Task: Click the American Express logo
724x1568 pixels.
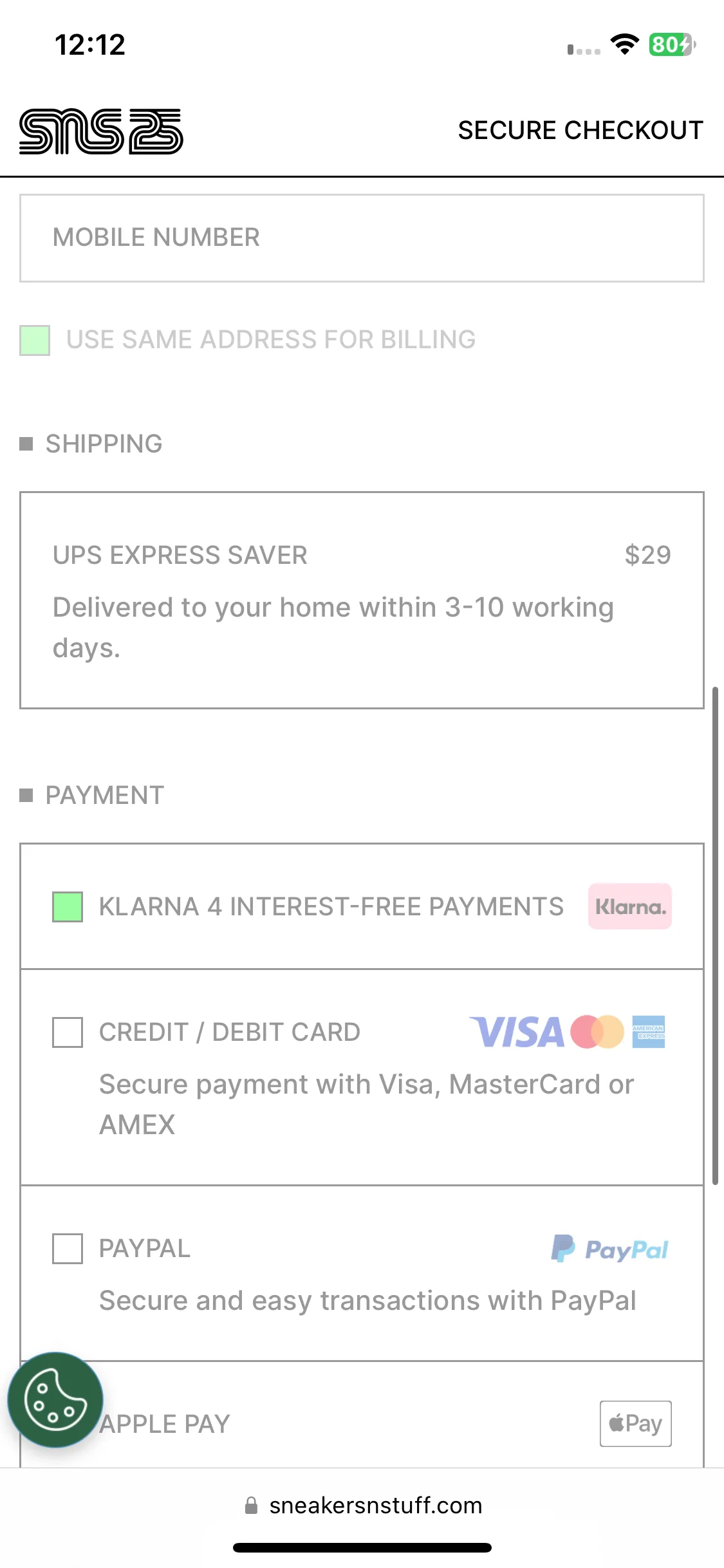Action: pos(648,1032)
